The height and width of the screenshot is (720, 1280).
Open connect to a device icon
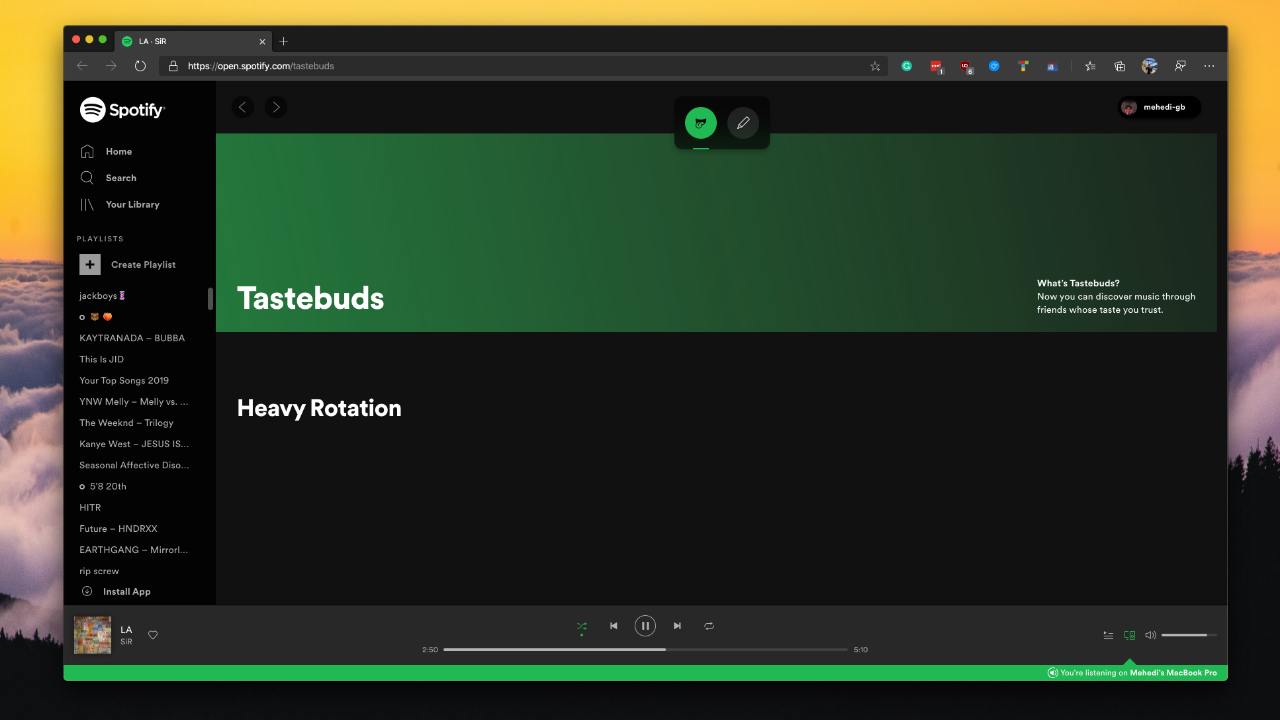pyautogui.click(x=1129, y=635)
